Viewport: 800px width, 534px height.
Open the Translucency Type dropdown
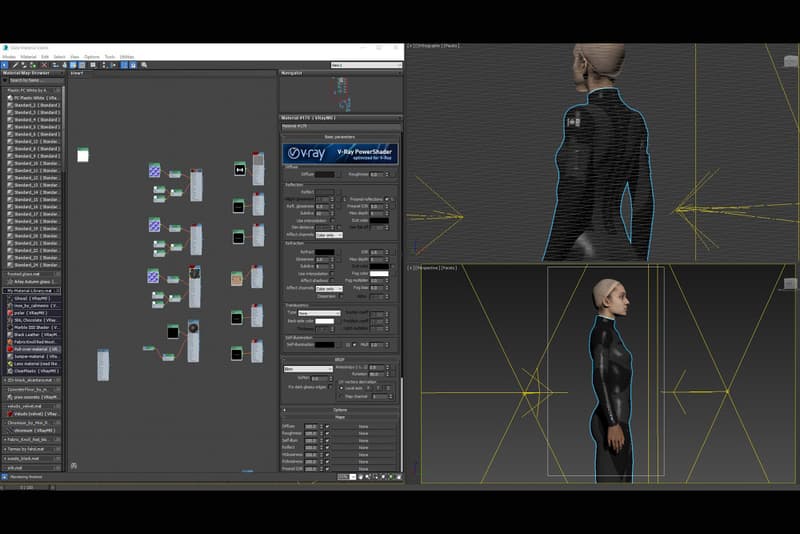click(x=319, y=313)
